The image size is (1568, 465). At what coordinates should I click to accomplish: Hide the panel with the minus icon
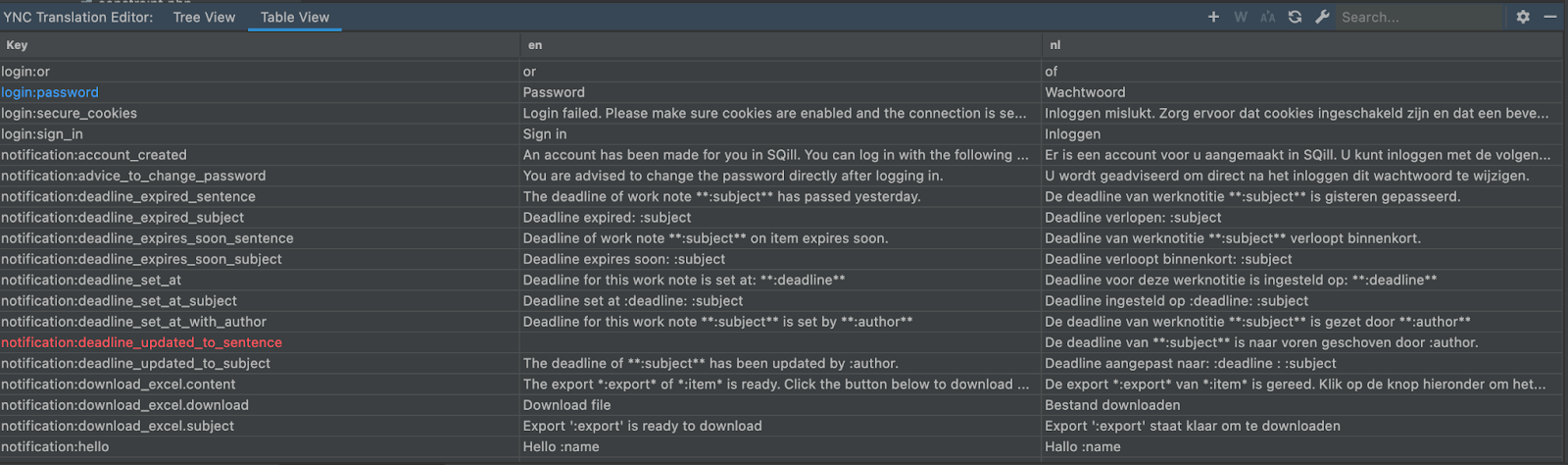pyautogui.click(x=1550, y=17)
